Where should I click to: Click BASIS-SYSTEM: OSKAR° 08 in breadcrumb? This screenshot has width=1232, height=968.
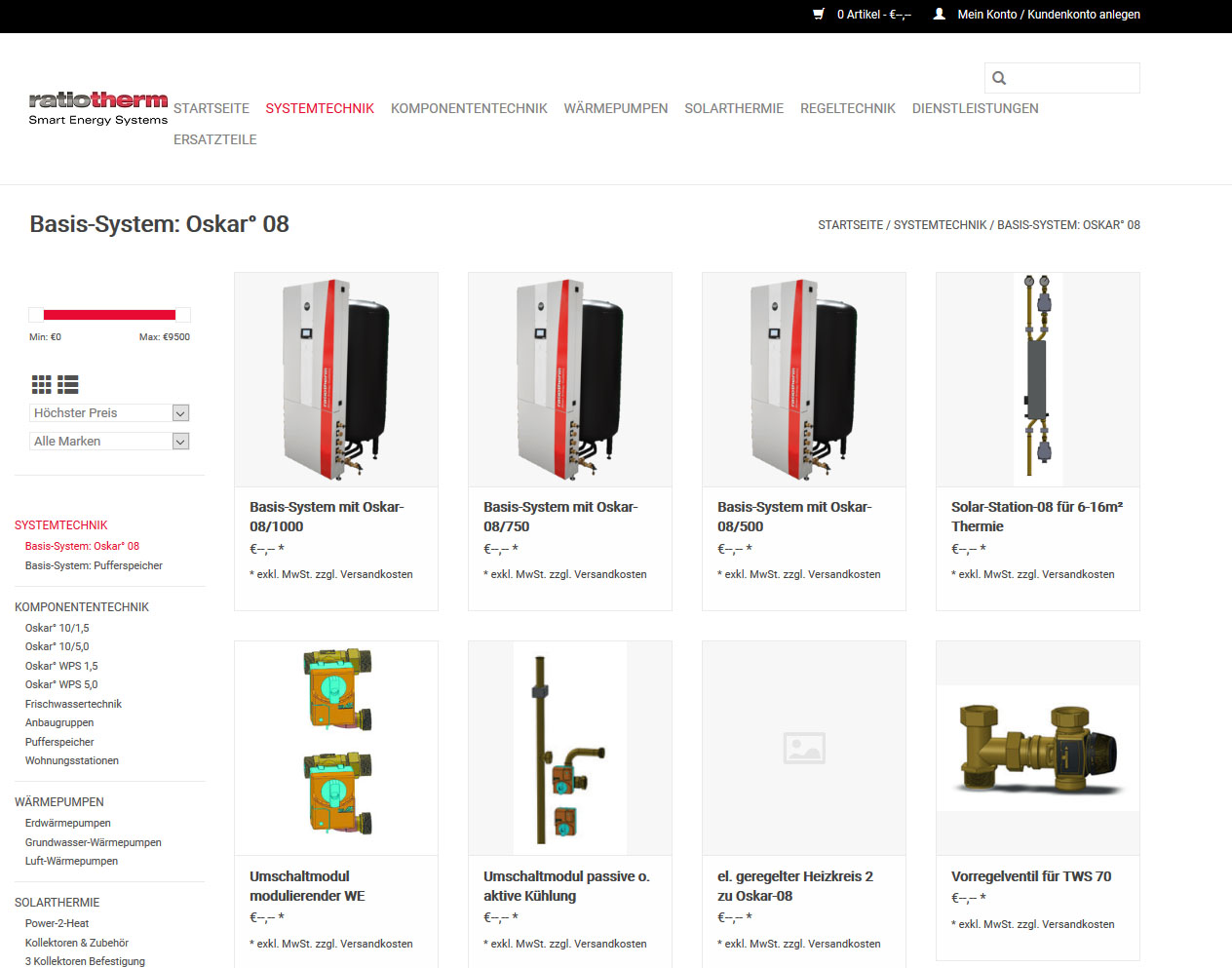1068,225
